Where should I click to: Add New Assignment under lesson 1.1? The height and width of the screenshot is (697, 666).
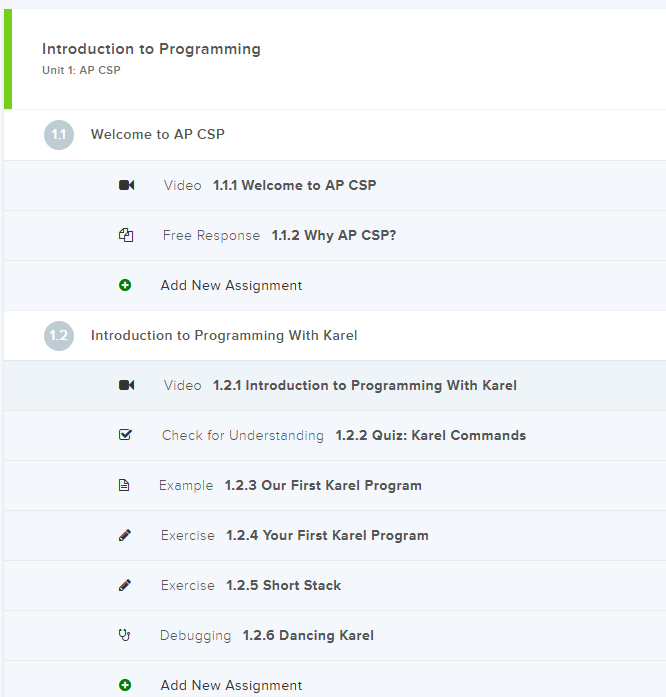(231, 285)
